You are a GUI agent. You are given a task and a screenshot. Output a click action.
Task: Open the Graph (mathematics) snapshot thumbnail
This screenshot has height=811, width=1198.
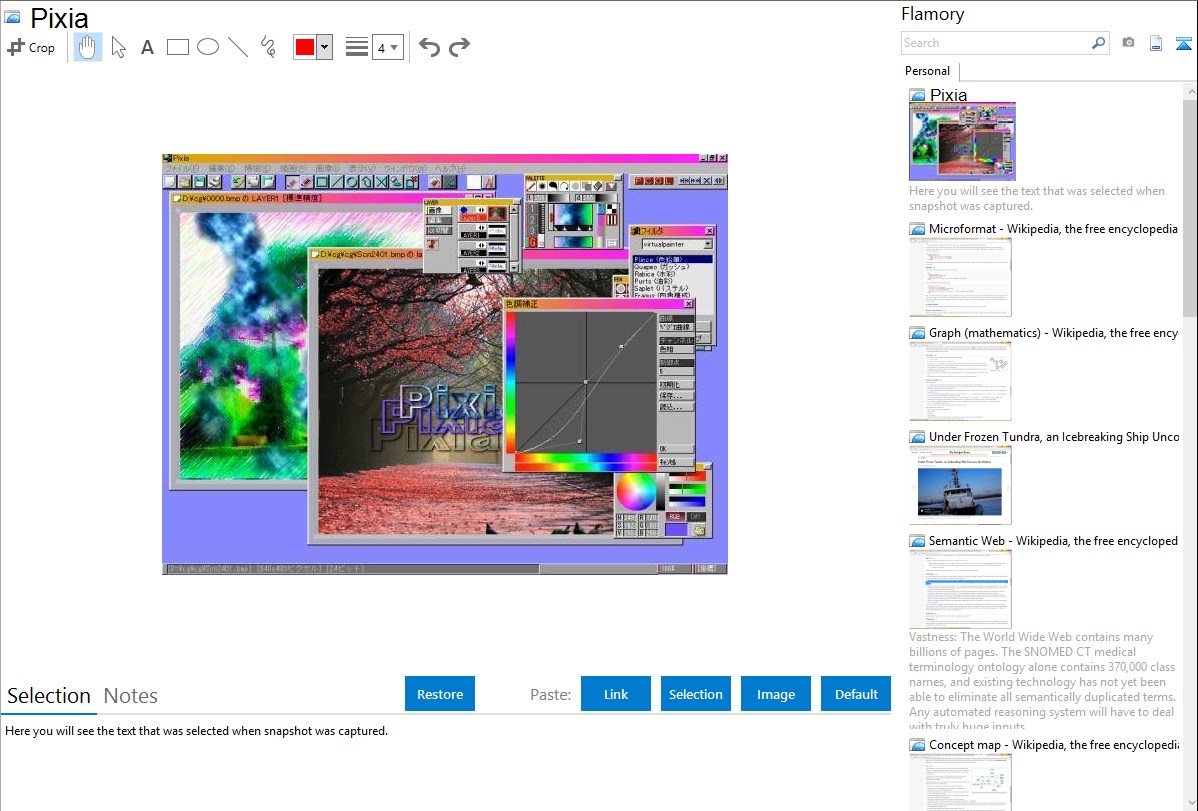coord(960,381)
